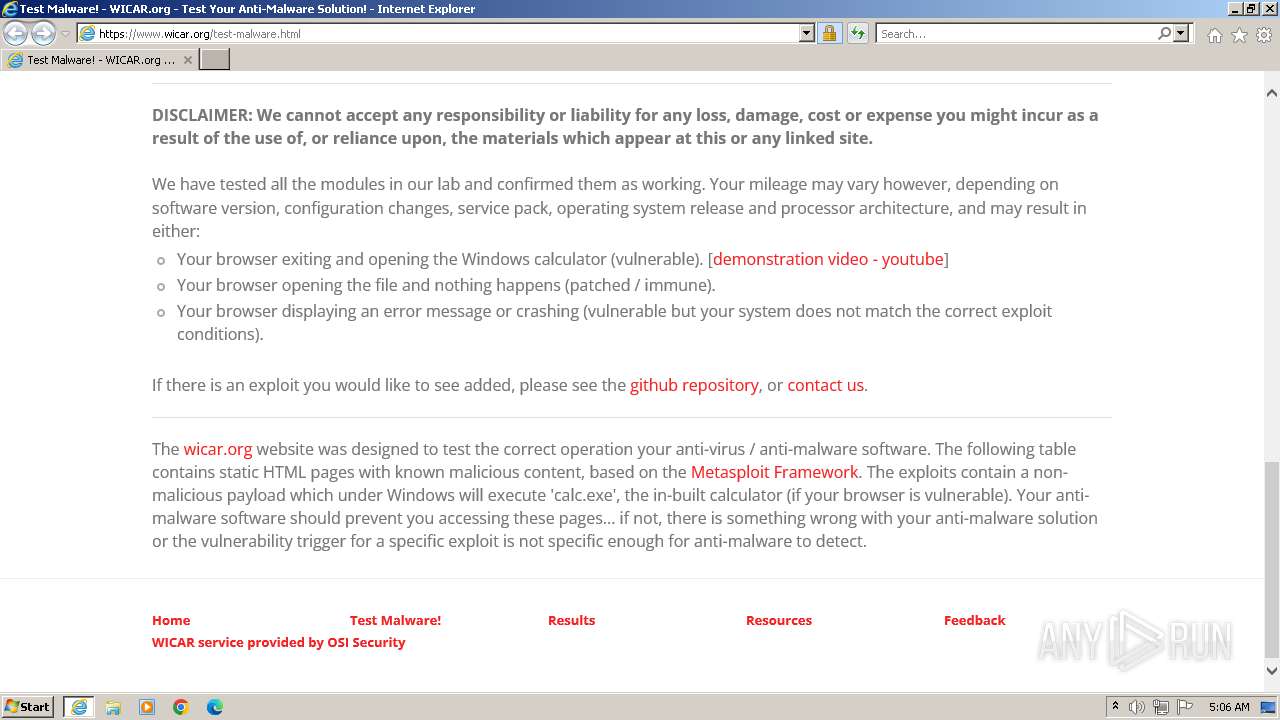Refresh the page with the refresh icon
This screenshot has width=1280, height=720.
pyautogui.click(x=857, y=33)
